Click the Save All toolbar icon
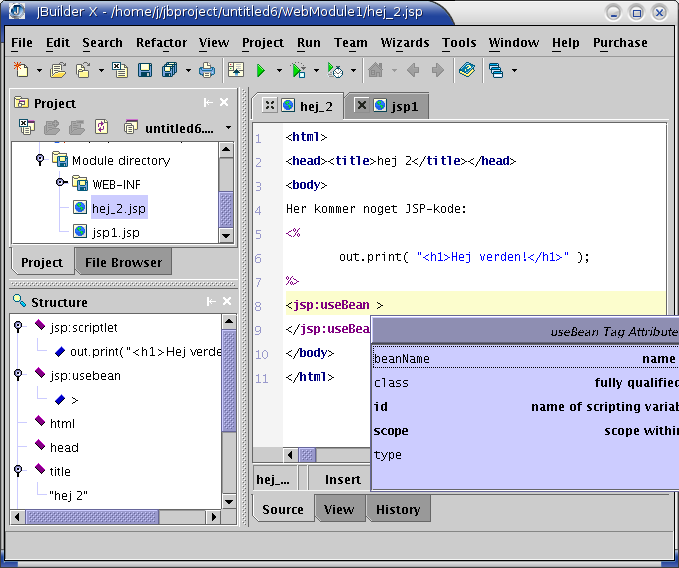The width and height of the screenshot is (679, 568). click(x=169, y=71)
